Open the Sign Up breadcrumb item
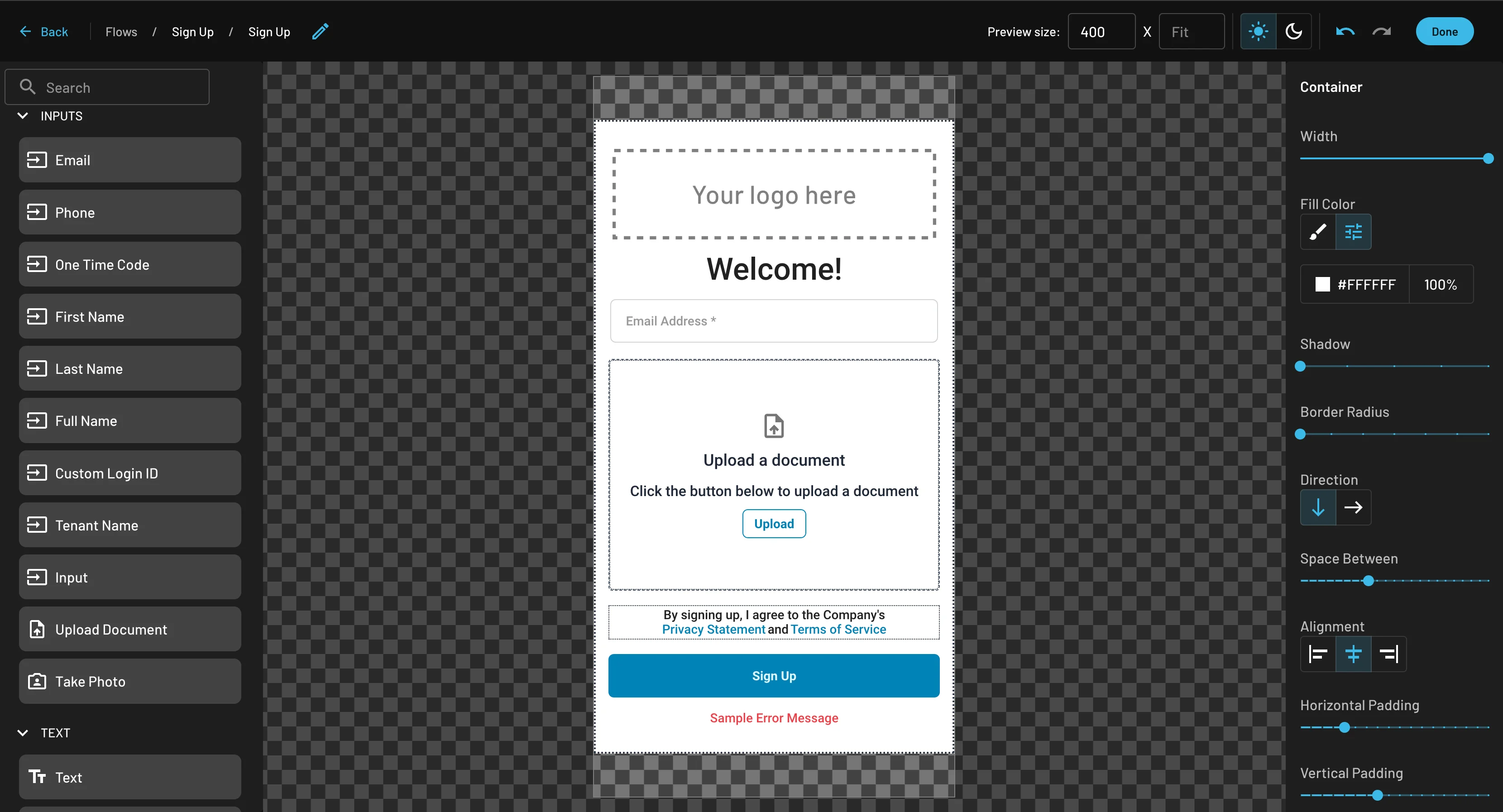 click(192, 31)
